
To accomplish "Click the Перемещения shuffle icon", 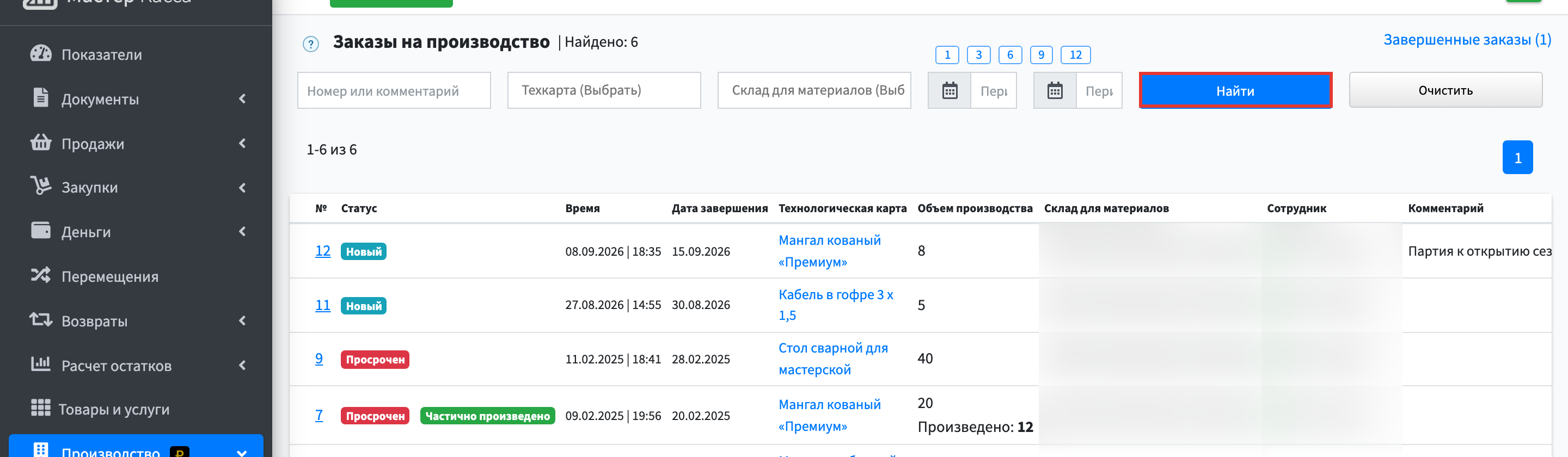I will 41,275.
